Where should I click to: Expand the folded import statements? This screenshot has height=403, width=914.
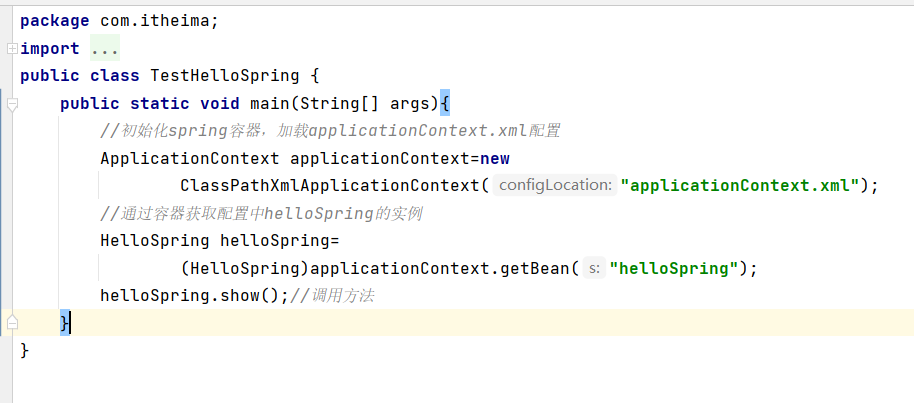tap(12, 49)
